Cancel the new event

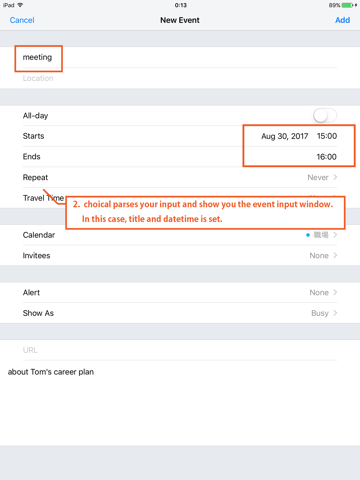click(x=22, y=20)
